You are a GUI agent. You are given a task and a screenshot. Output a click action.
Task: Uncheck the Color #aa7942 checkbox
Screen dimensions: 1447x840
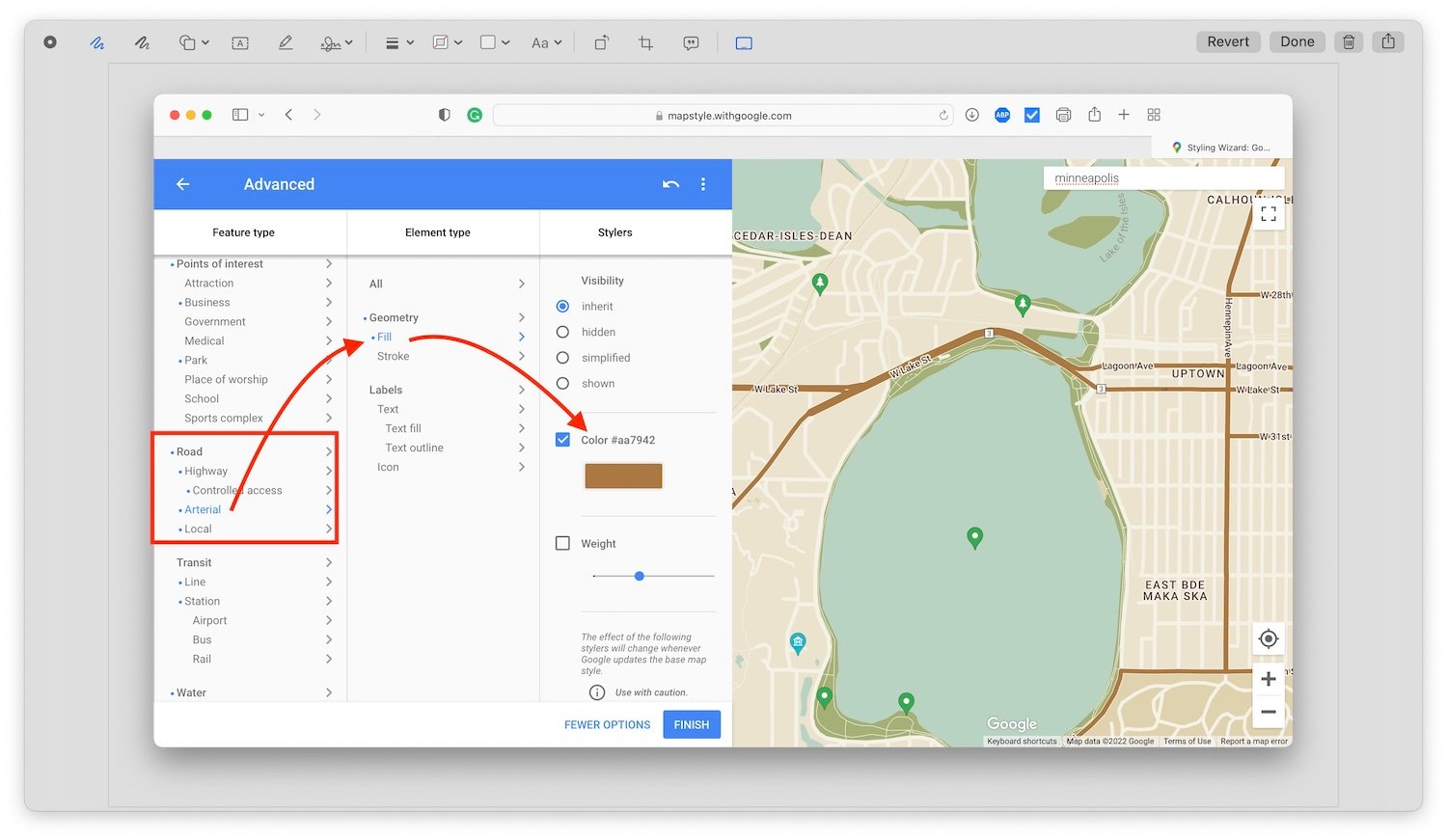(x=562, y=439)
